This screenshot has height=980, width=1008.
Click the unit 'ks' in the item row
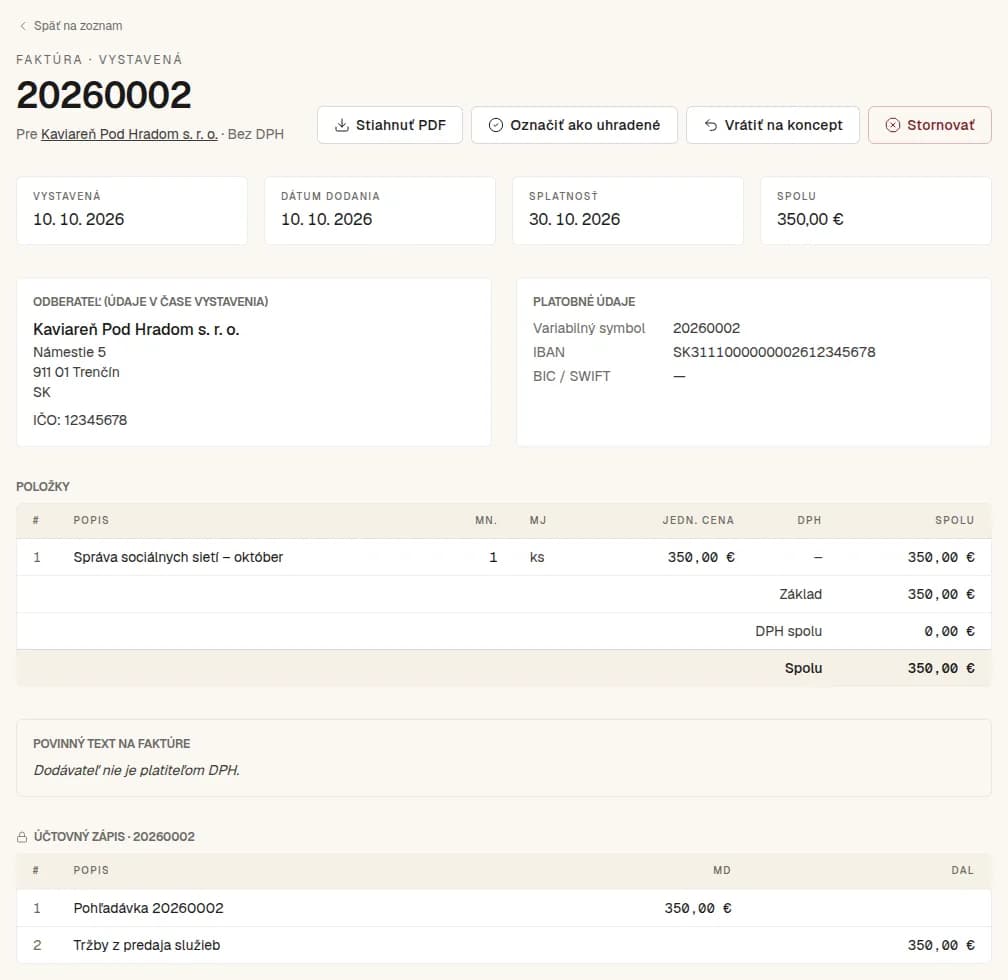coord(537,557)
